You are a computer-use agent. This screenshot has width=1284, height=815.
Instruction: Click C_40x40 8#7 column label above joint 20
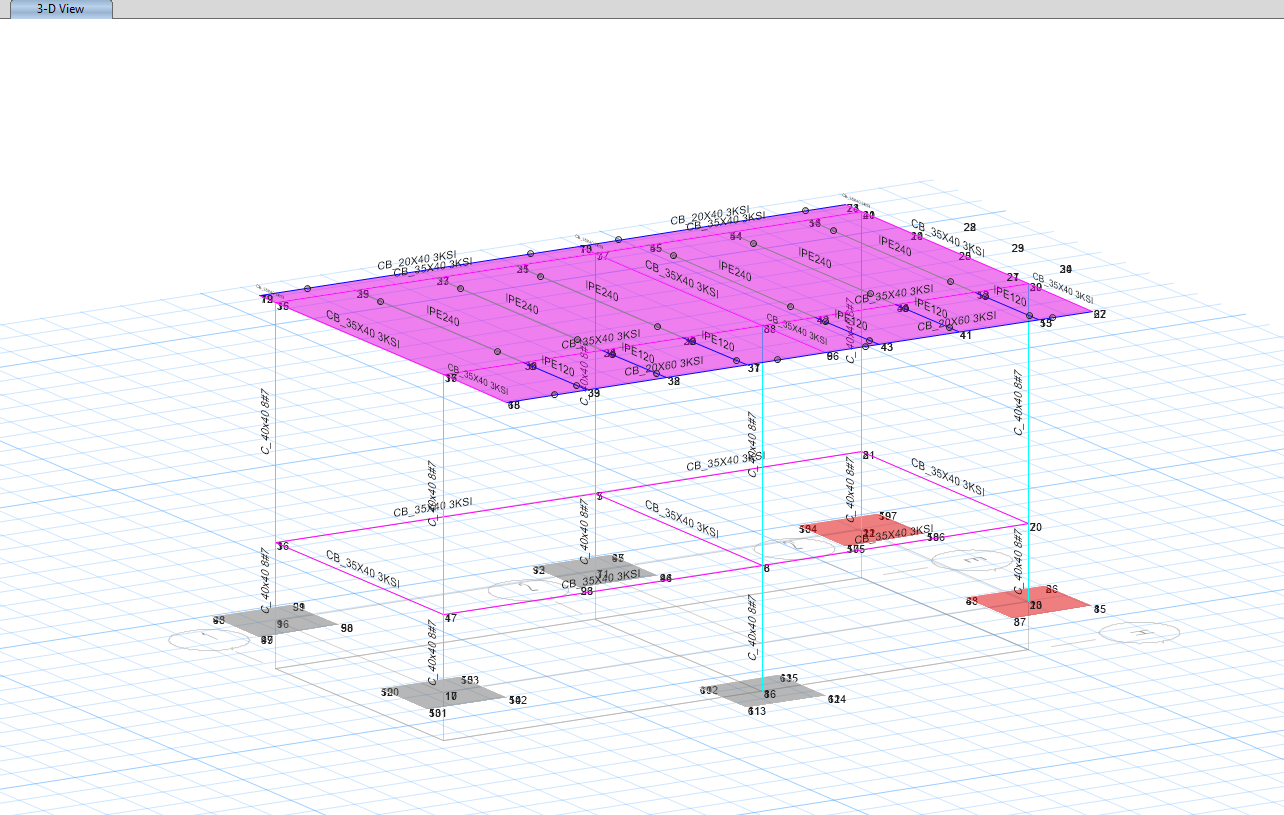point(1018,401)
